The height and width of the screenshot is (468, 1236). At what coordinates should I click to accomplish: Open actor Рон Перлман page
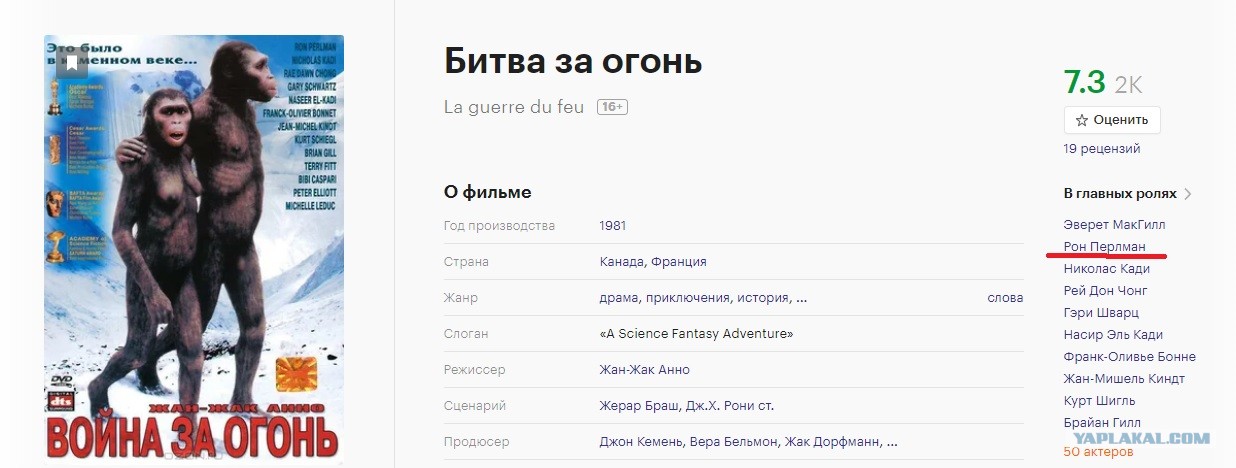1105,246
